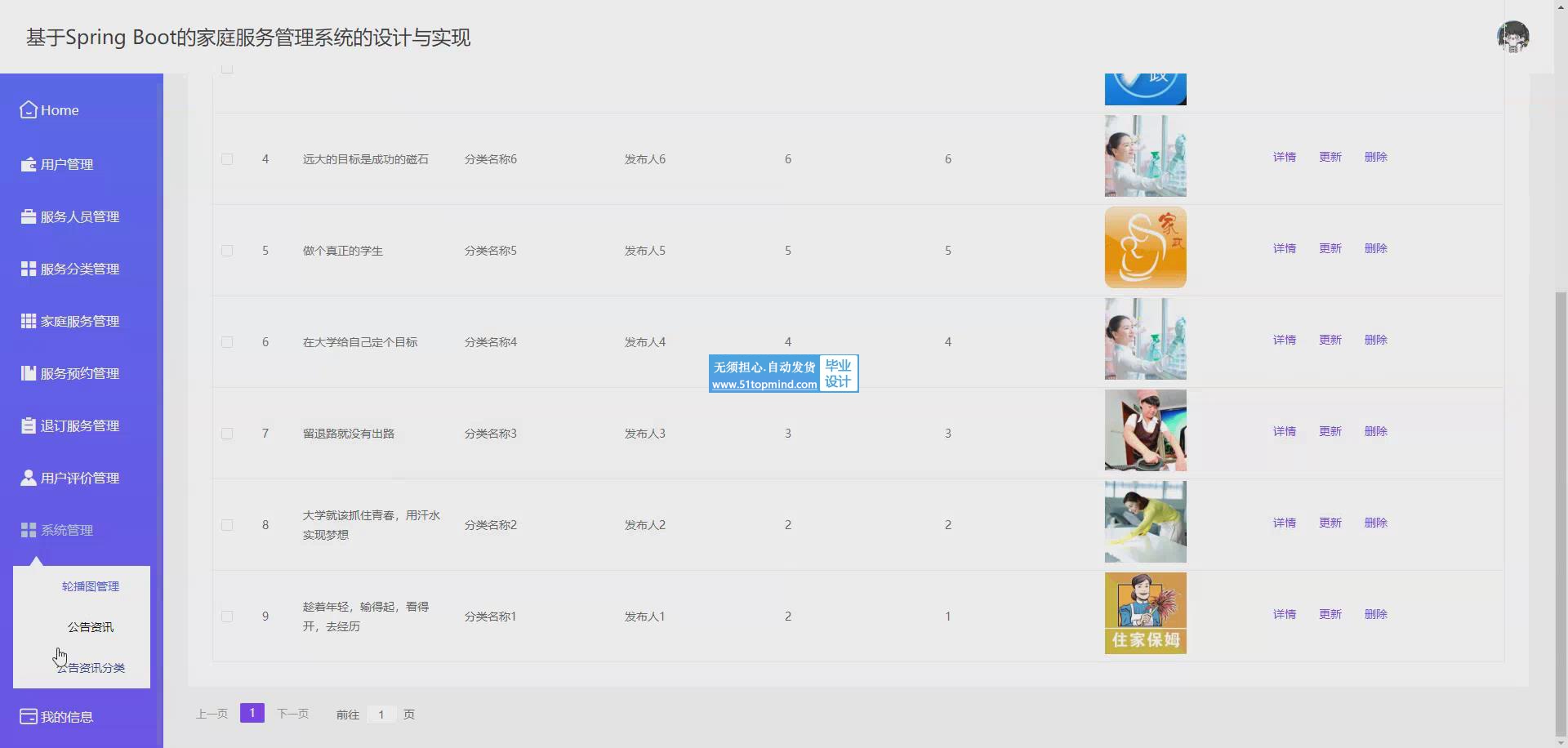Click the 用户评价管理 person icon
1568x748 pixels.
pos(29,478)
